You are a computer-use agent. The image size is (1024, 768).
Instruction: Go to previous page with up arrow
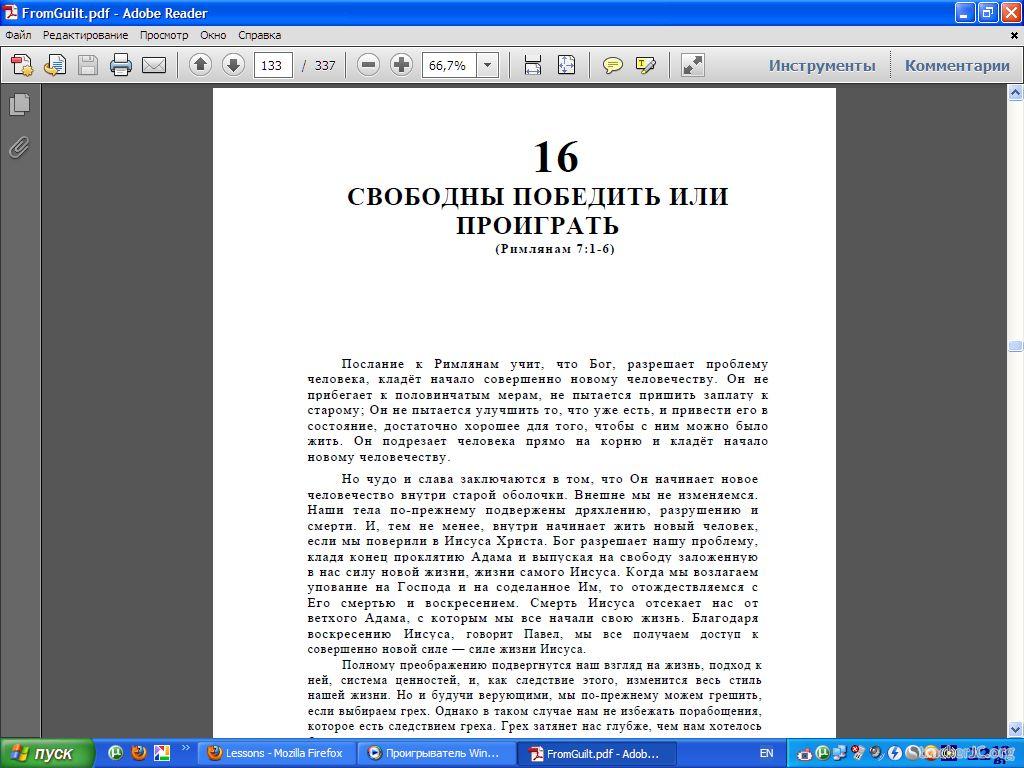(200, 66)
